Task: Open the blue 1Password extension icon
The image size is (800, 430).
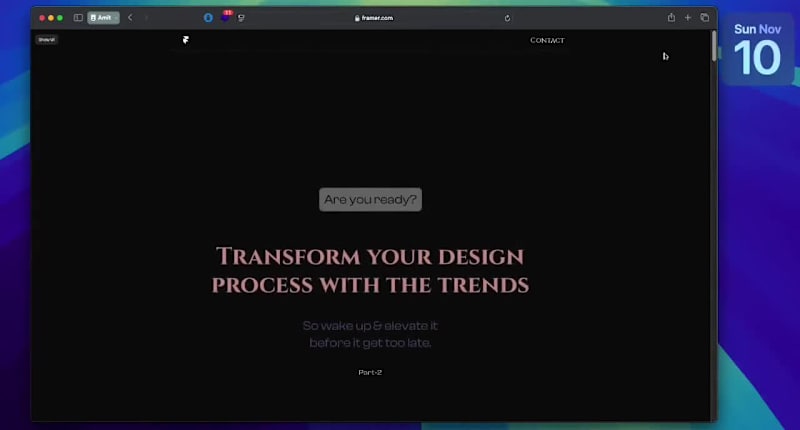Action: [208, 18]
